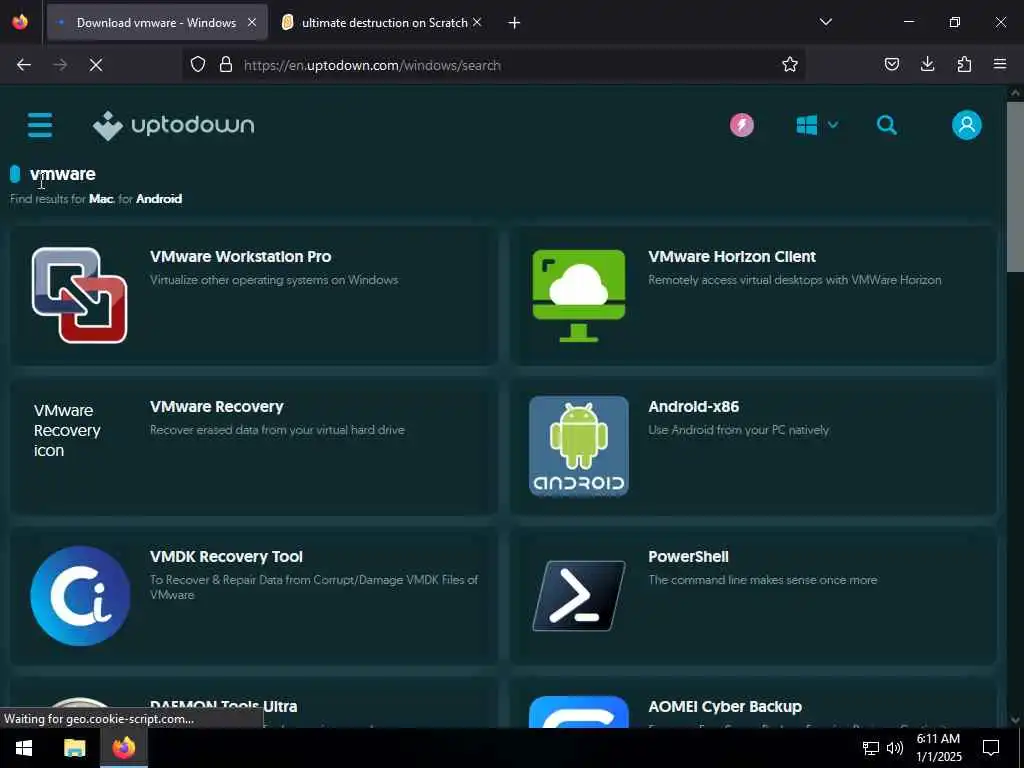
Task: Open the Firefox downloads panel
Action: 927,65
